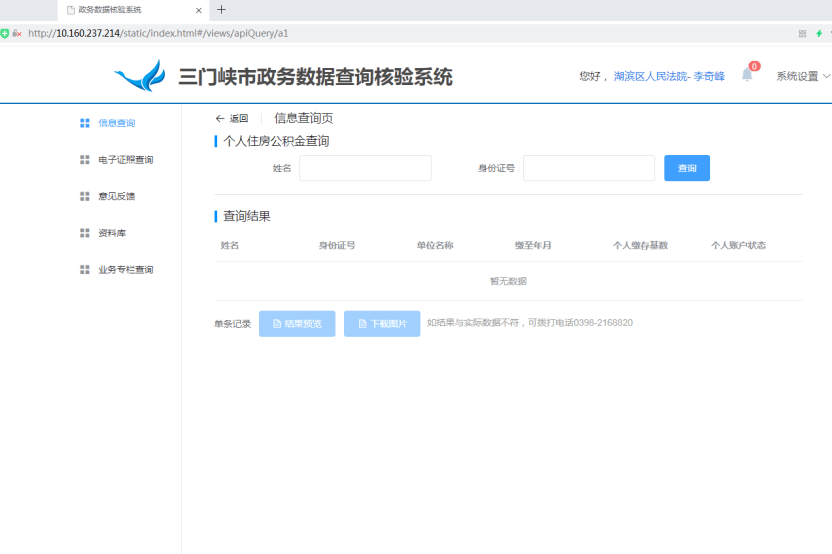
Task: Switch to the 政务数据核验系统 browser tab
Action: tap(133, 10)
